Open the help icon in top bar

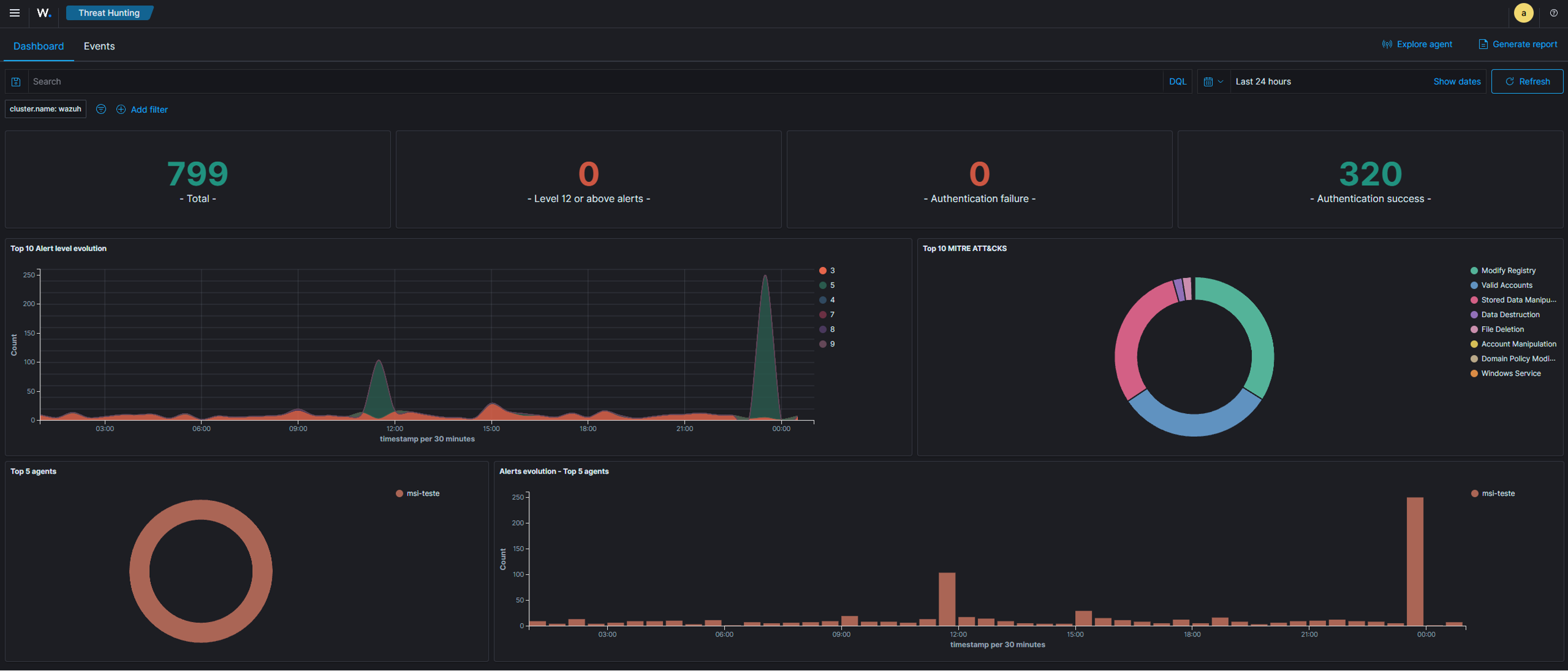point(1554,13)
